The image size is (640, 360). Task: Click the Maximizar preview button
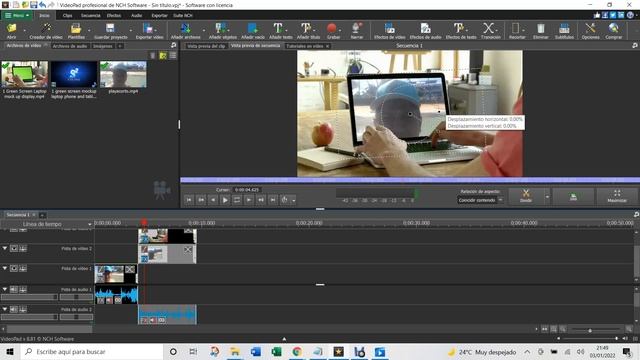point(617,196)
